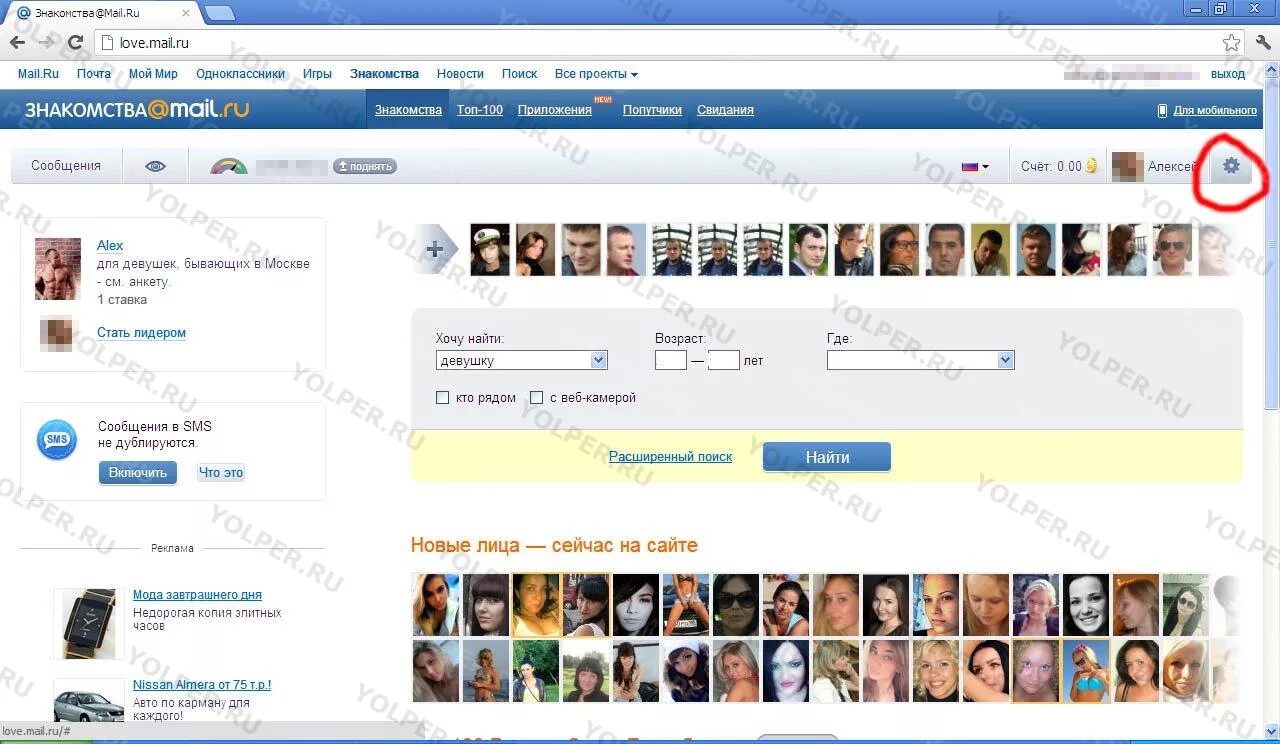Image resolution: width=1280 pixels, height=744 pixels.
Task: Click the 'Что это' button
Action: click(x=221, y=472)
